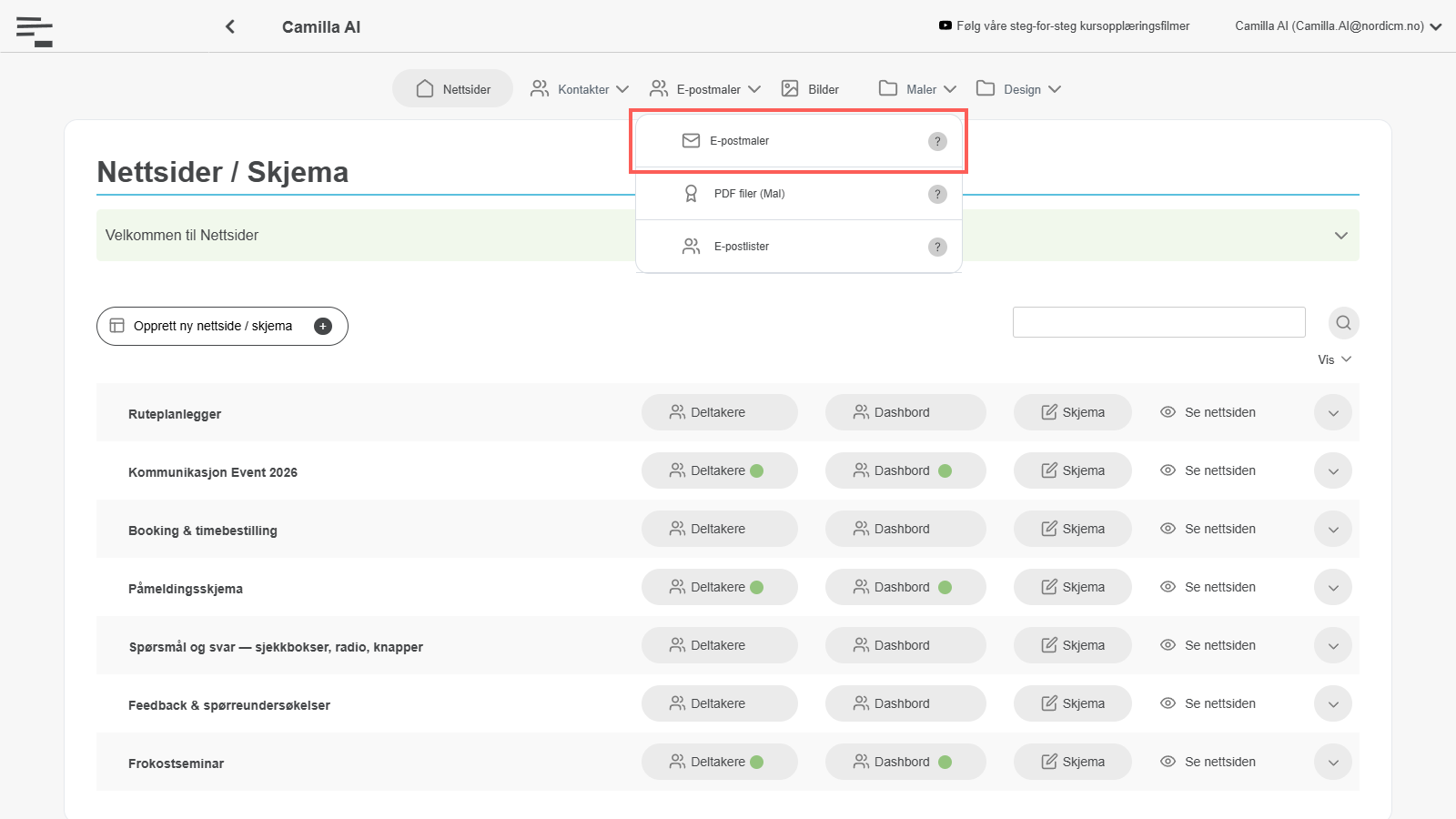This screenshot has width=1456, height=819.
Task: Open Deltakere for Kommunikasjon Event 2026
Action: (719, 470)
